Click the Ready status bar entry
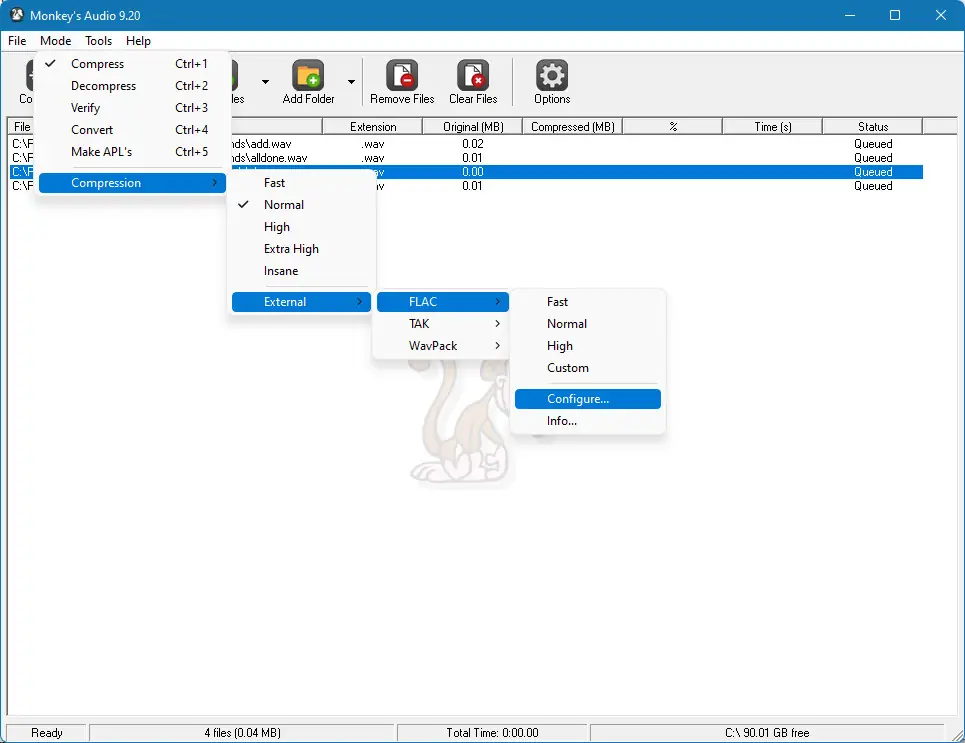965x743 pixels. (47, 733)
